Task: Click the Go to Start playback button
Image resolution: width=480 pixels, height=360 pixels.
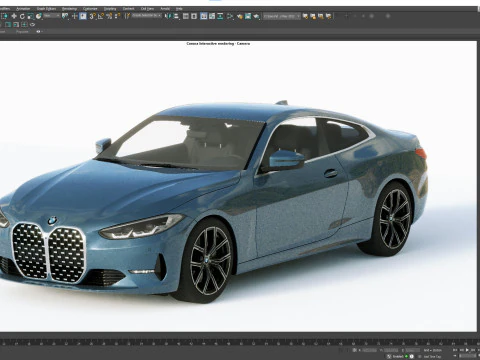Action: click(x=455, y=350)
